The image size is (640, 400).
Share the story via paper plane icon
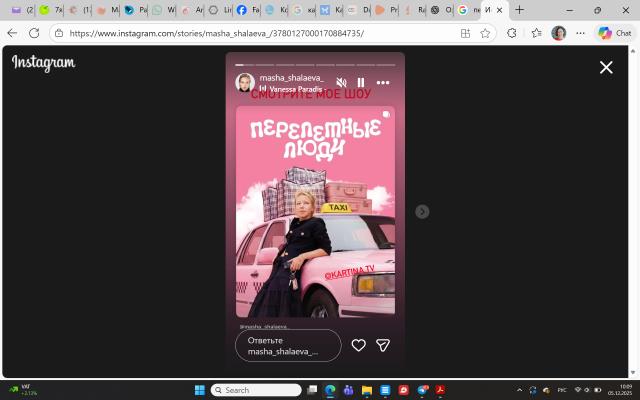(382, 345)
